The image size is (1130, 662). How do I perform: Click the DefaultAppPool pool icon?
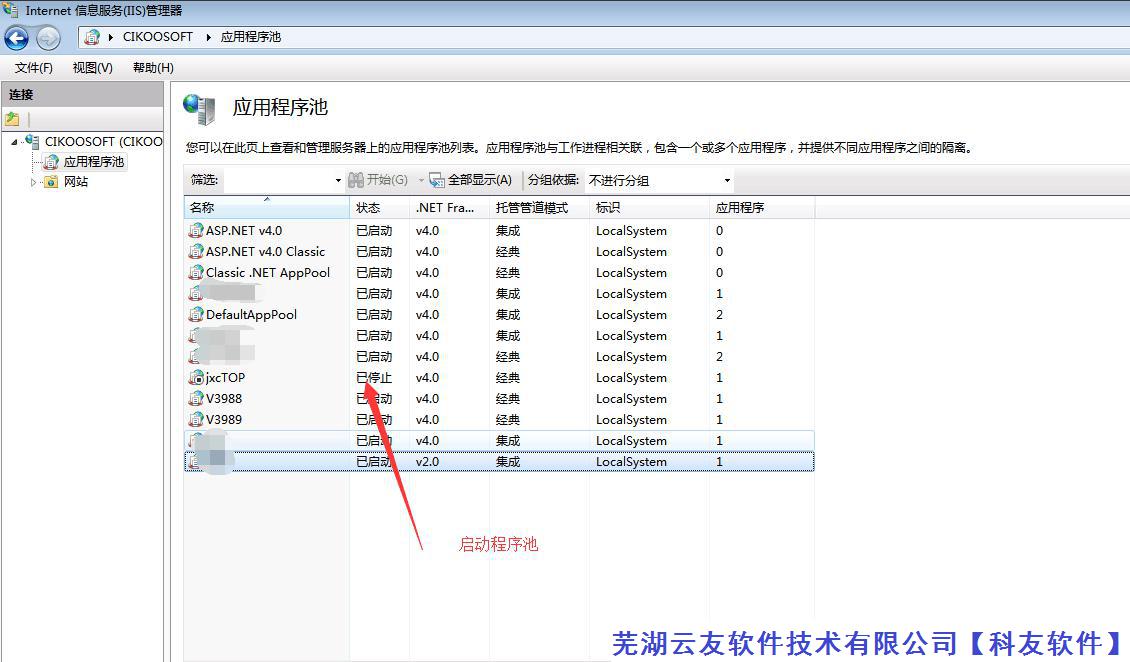196,315
